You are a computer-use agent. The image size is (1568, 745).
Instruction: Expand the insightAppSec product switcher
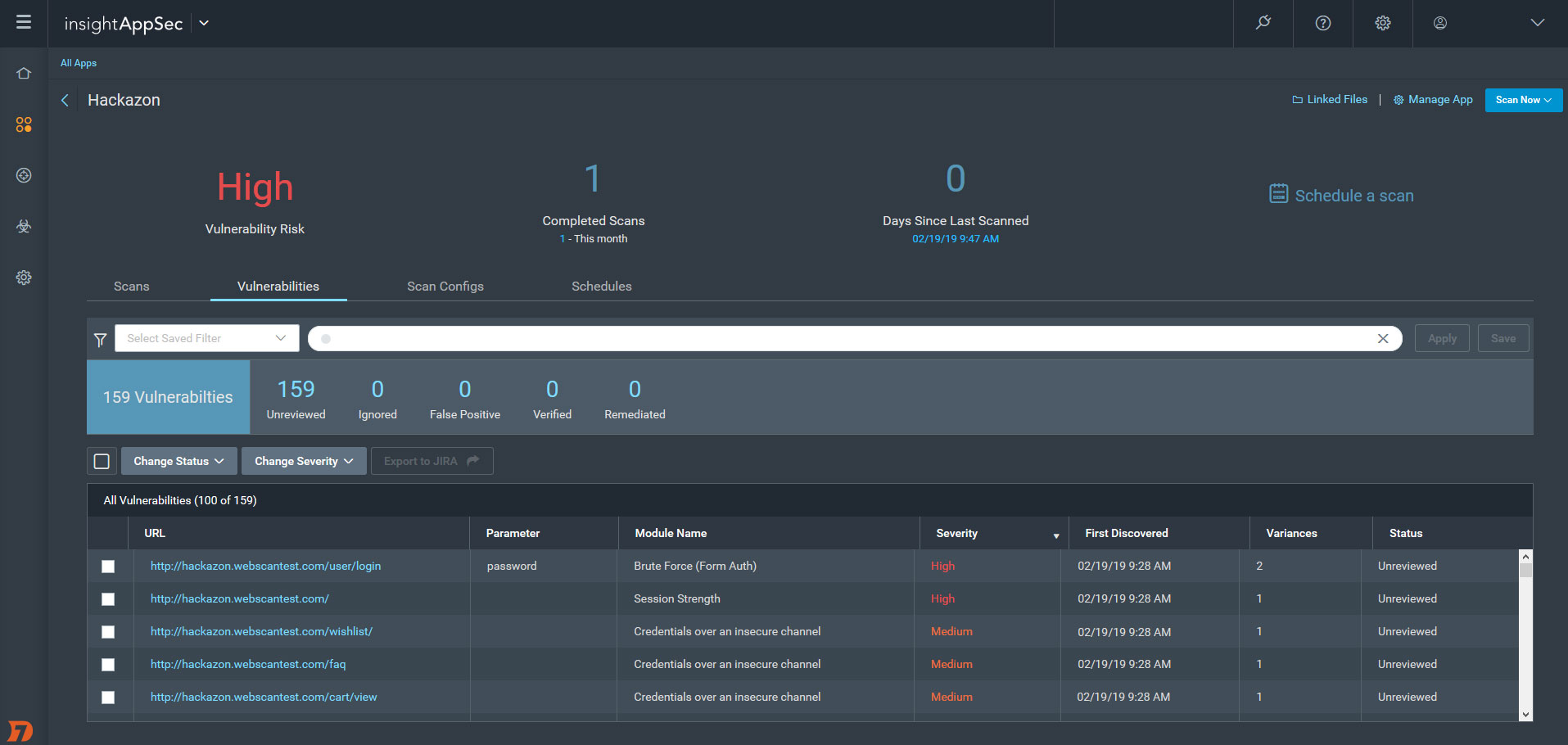204,23
